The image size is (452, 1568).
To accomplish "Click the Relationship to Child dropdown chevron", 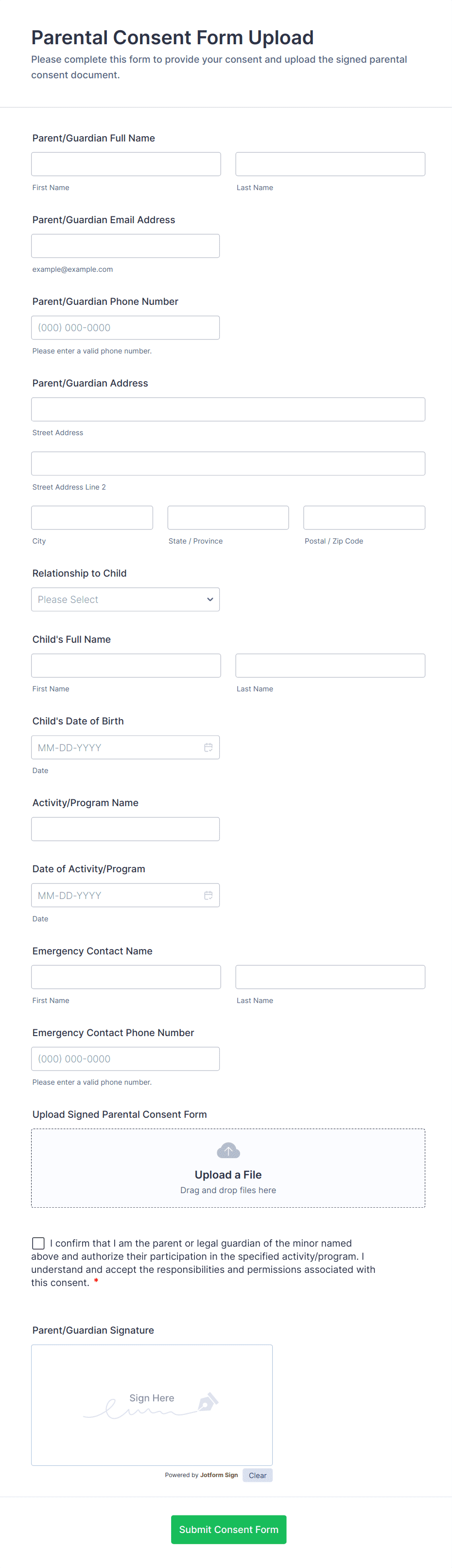I will pyautogui.click(x=210, y=599).
